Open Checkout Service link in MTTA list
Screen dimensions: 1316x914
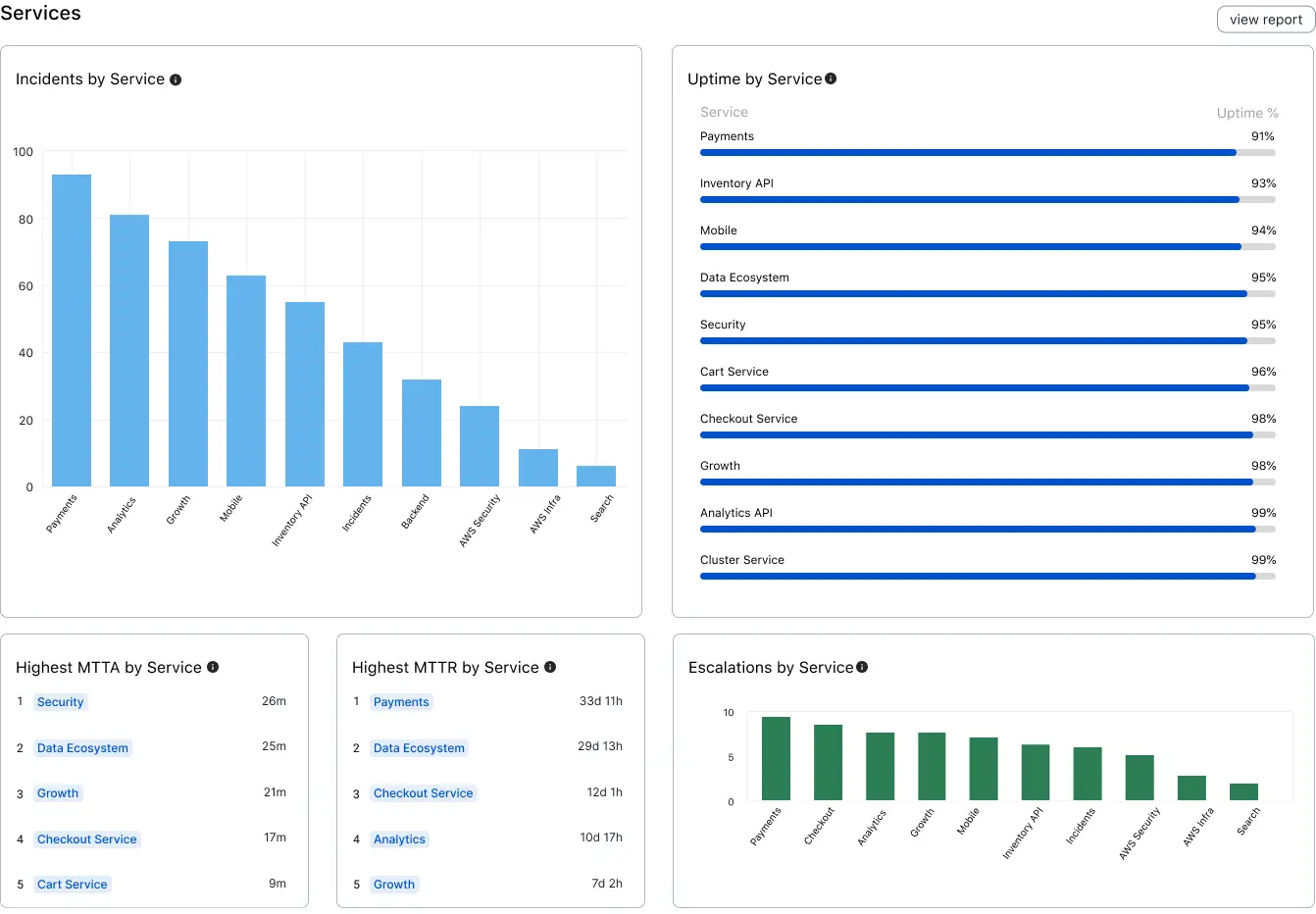coord(87,839)
